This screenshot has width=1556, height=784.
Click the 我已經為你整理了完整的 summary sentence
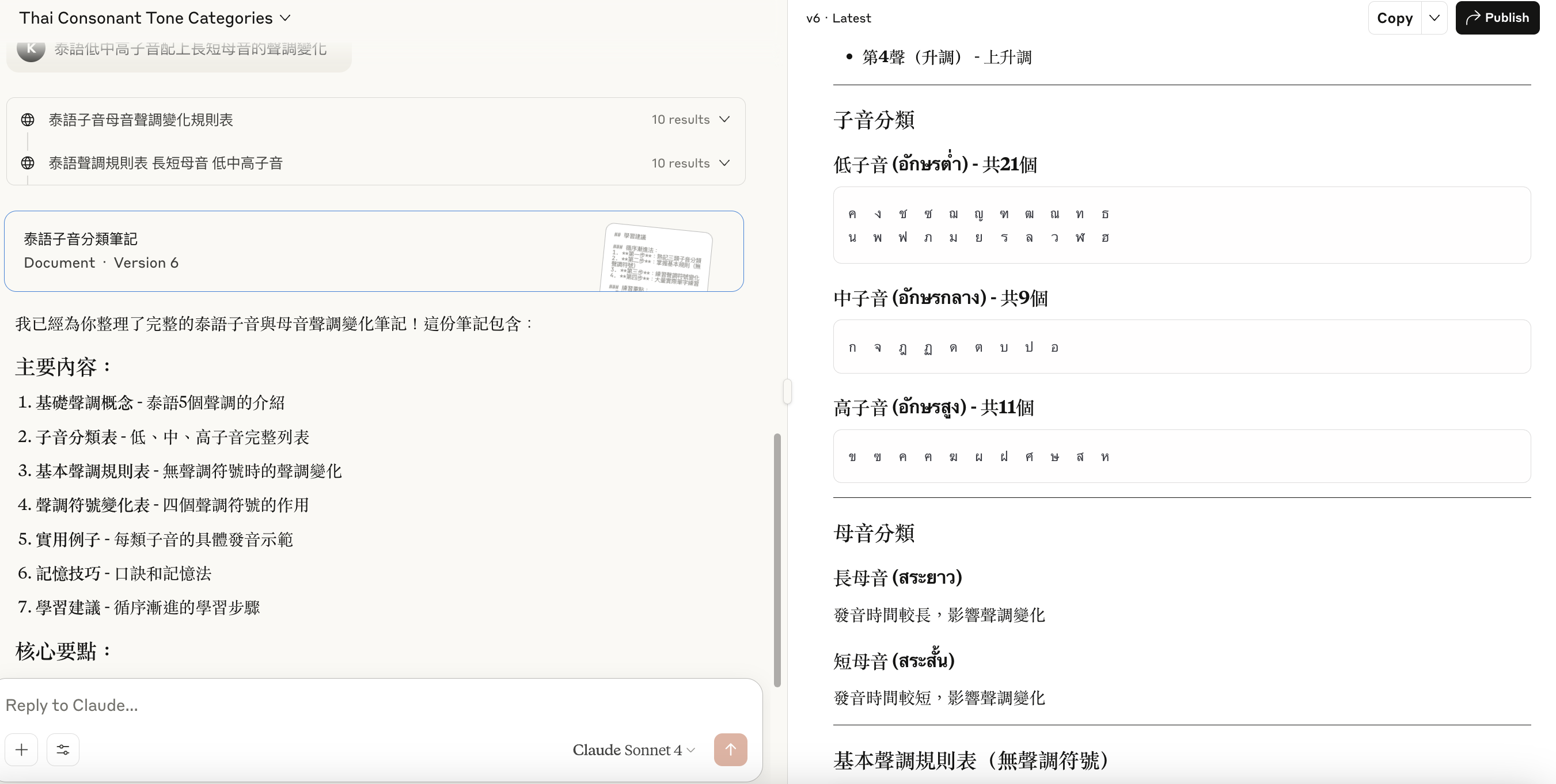click(275, 324)
